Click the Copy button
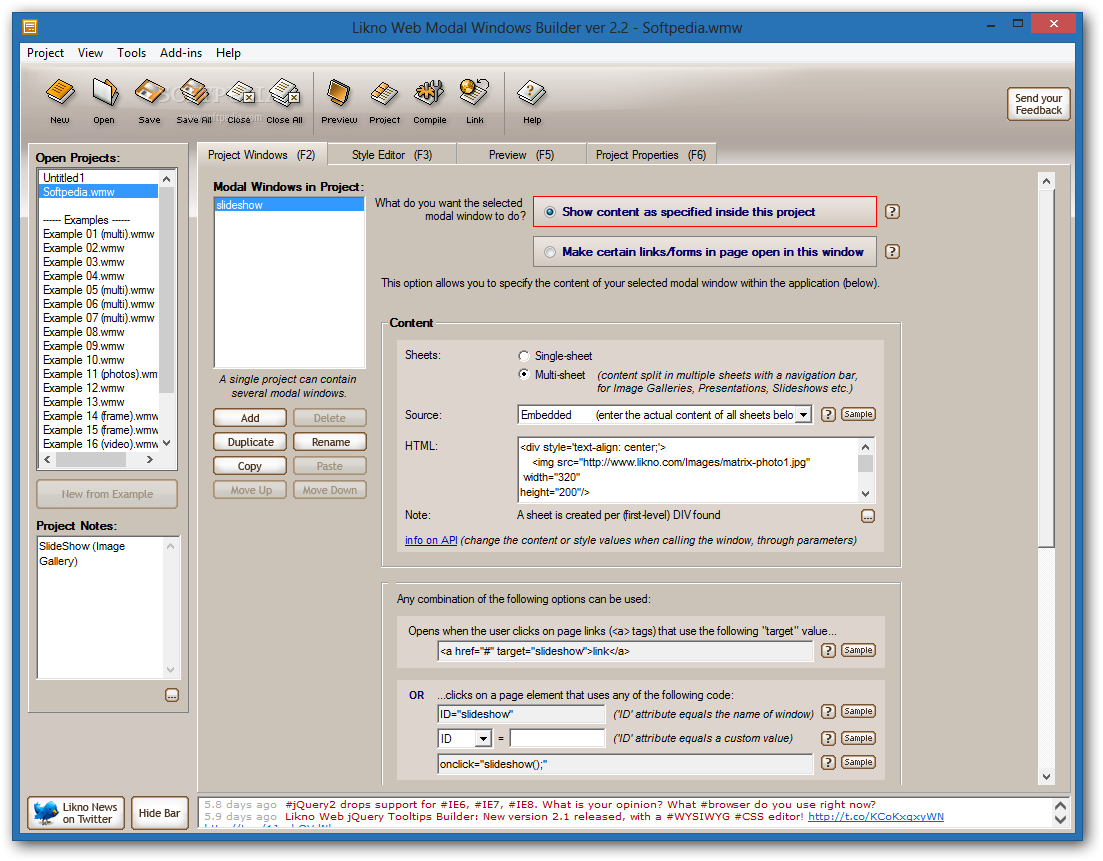The image size is (1103, 861). (x=250, y=466)
